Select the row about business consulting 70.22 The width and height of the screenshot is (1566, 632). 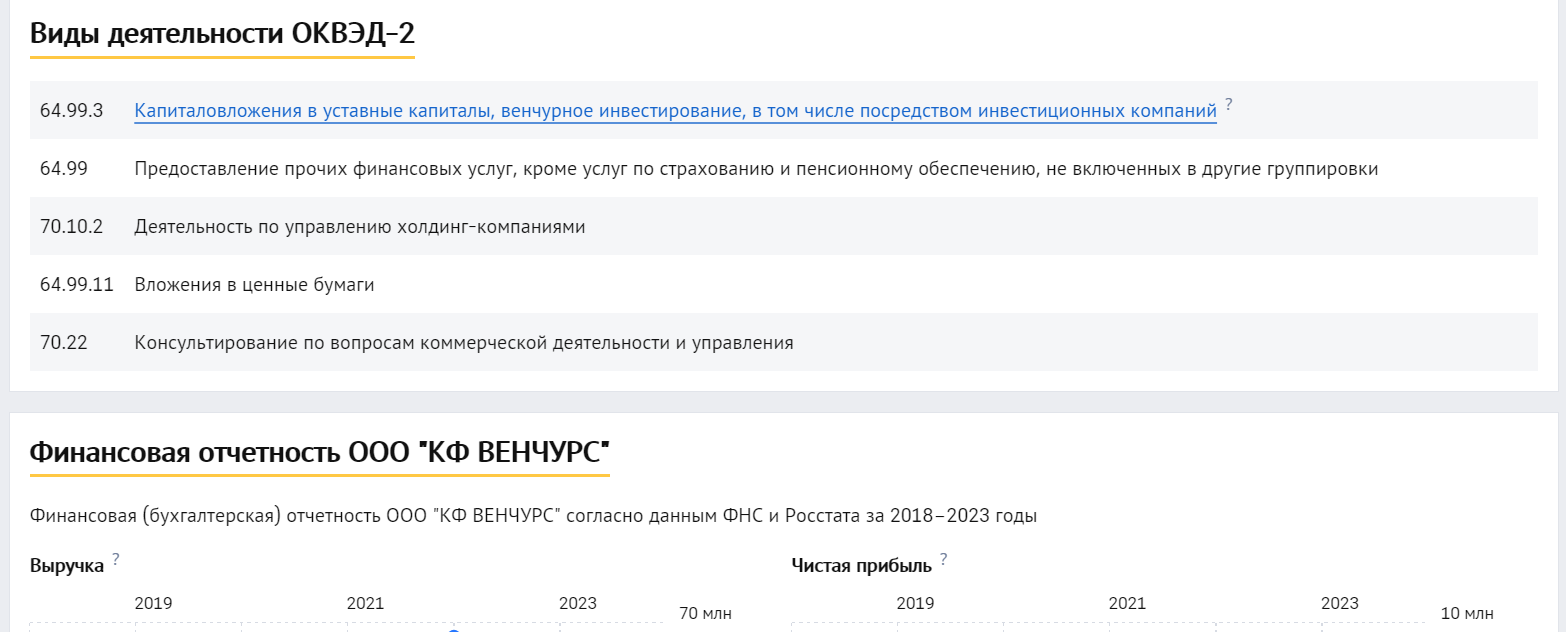(700, 342)
